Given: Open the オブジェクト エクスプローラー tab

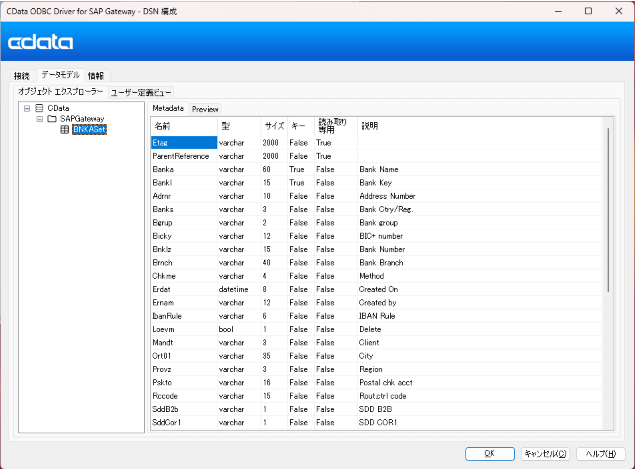Looking at the screenshot, I should [61, 92].
